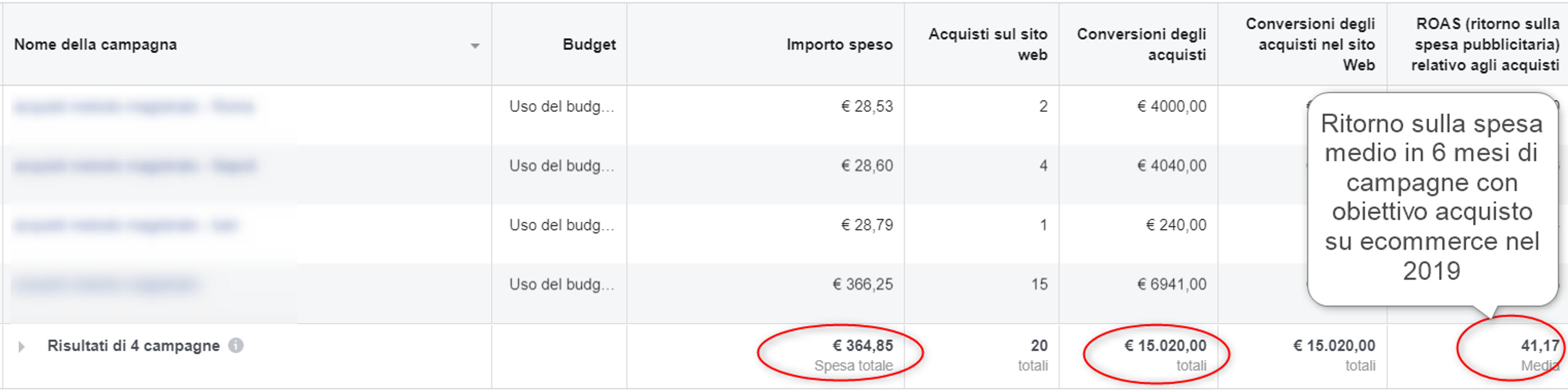
Task: Sort by the Budget column header
Action: click(x=588, y=45)
